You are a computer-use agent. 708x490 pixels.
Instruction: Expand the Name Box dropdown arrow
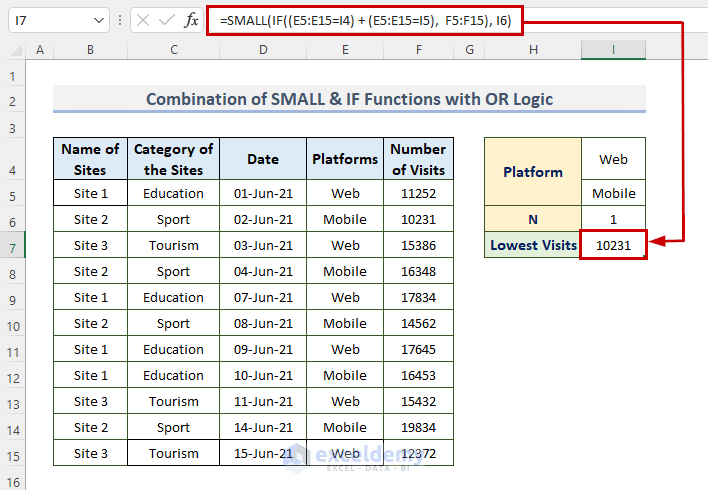tap(98, 20)
